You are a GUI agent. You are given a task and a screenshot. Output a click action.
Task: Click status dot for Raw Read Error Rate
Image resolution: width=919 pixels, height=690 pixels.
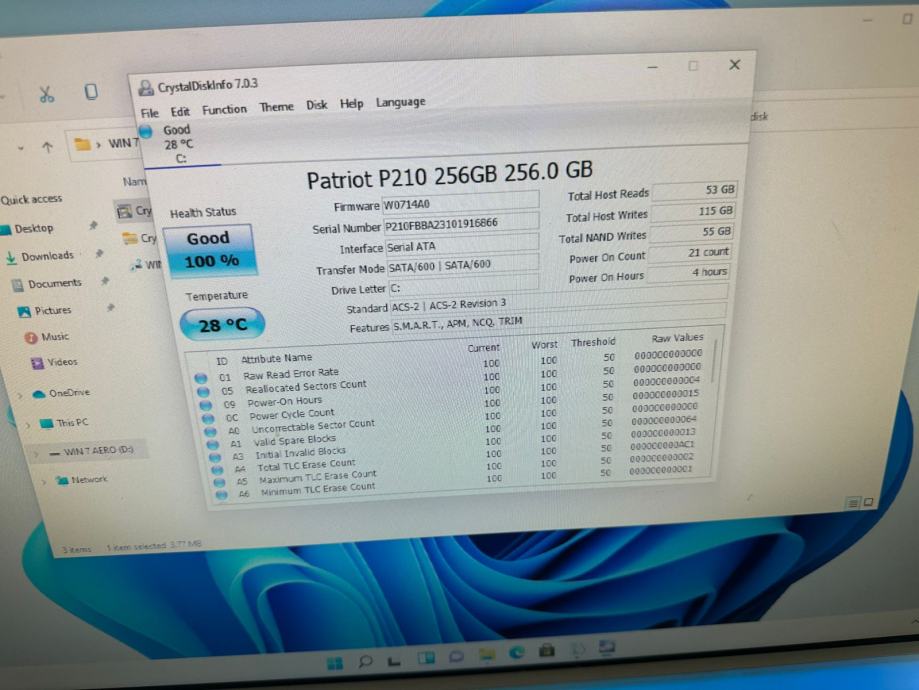[200, 378]
